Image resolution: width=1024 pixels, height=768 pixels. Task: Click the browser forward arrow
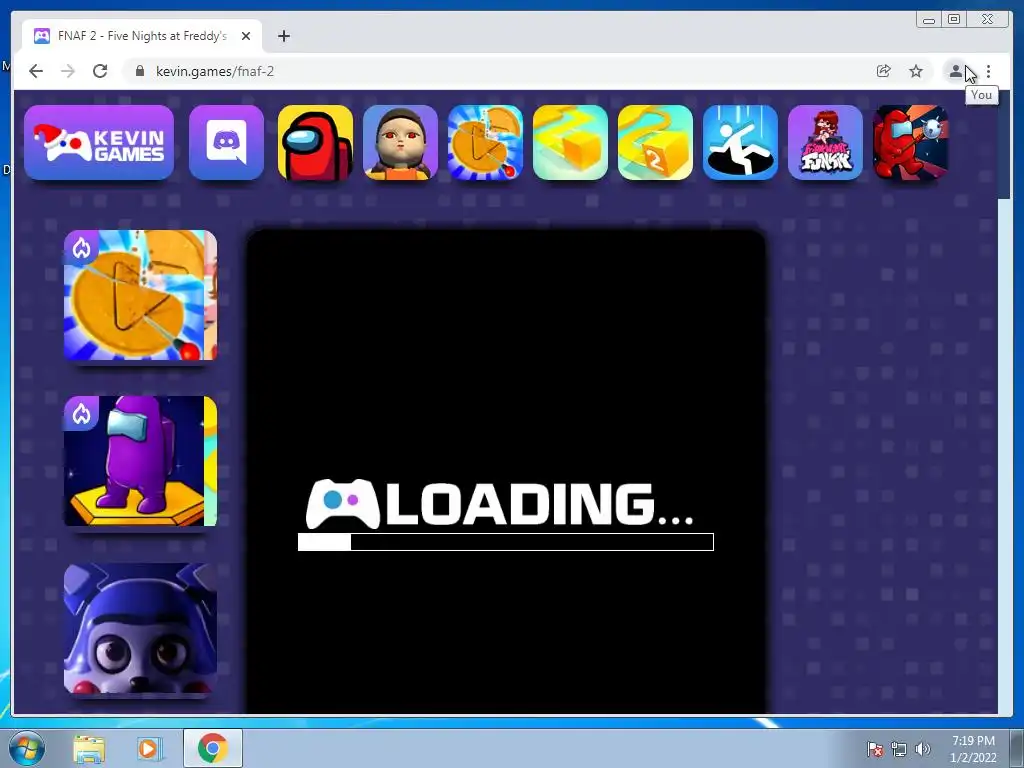tap(68, 71)
